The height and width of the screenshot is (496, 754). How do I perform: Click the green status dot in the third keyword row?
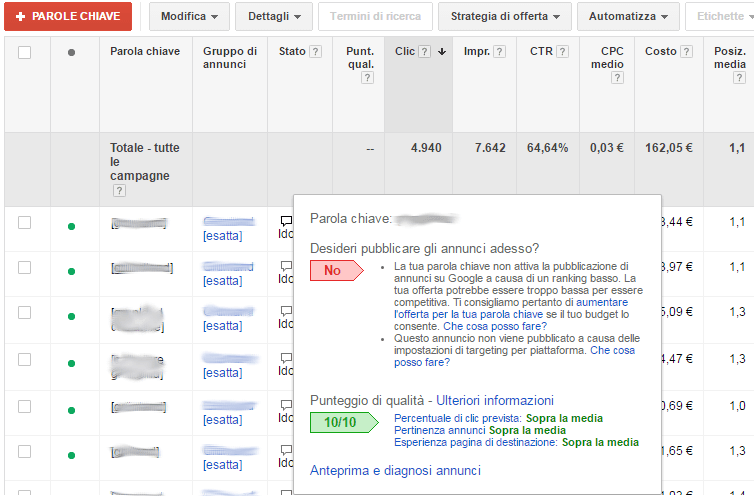[71, 317]
